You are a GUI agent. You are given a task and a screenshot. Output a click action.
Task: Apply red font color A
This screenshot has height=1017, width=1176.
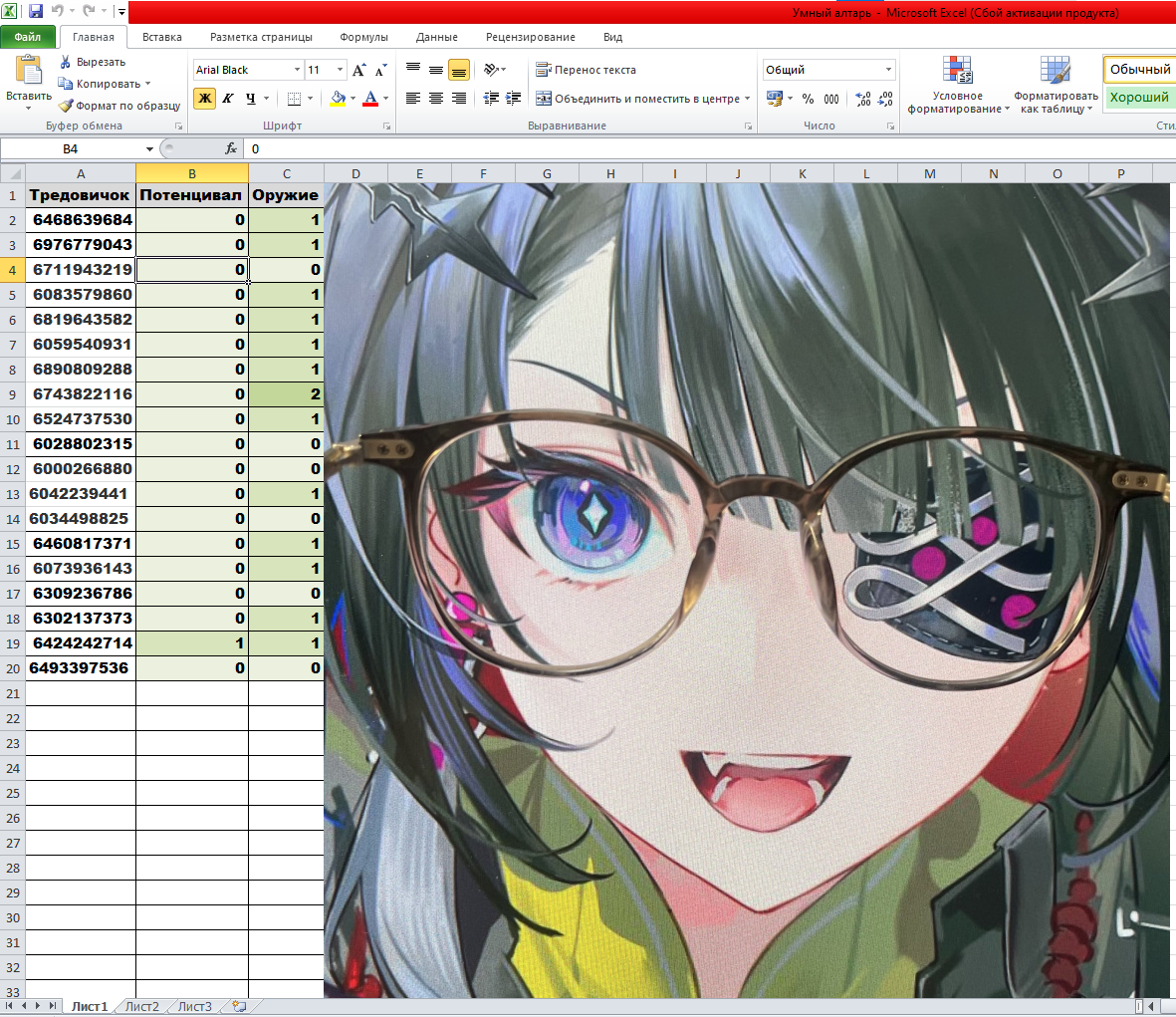[x=370, y=99]
